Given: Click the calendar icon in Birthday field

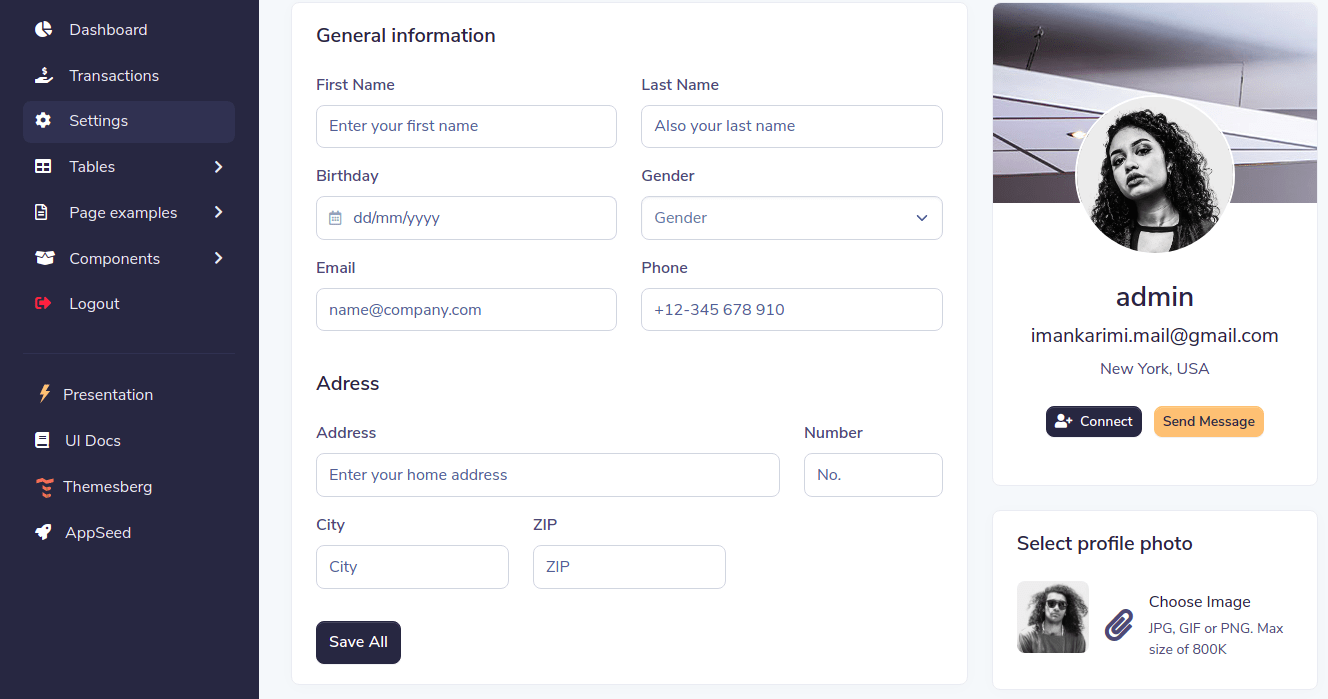Looking at the screenshot, I should click(335, 217).
